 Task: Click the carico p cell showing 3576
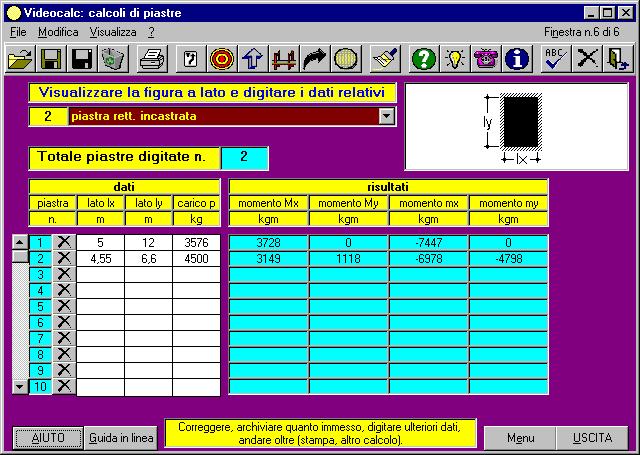196,242
